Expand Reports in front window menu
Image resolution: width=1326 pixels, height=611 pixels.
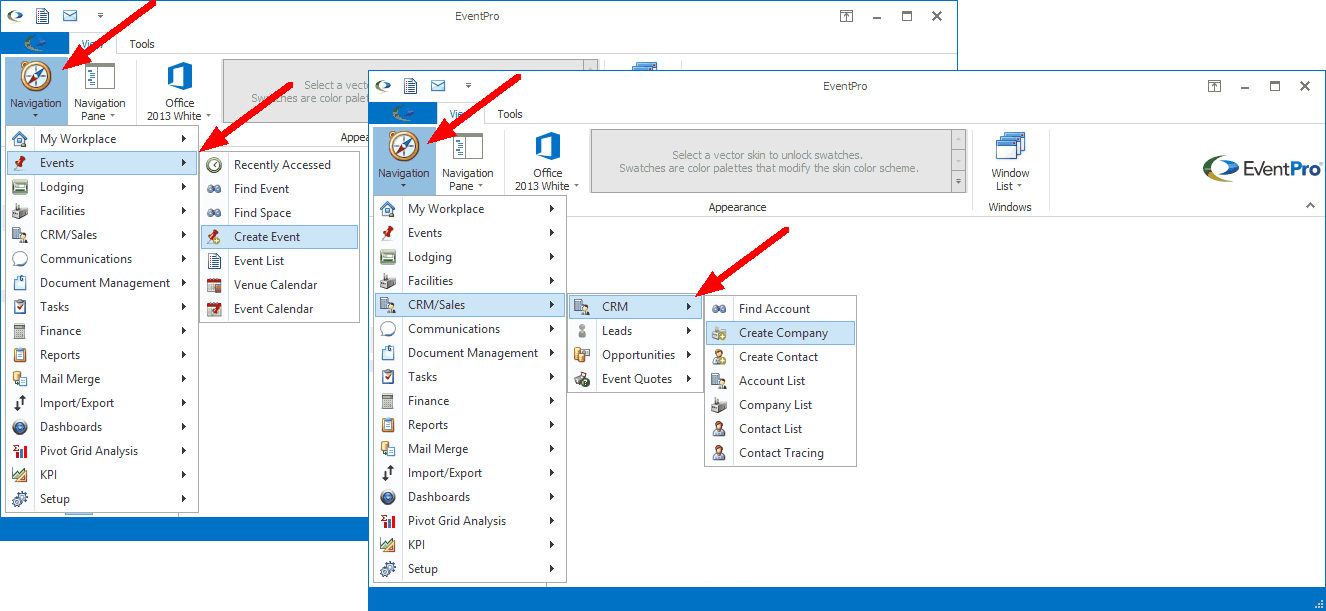pyautogui.click(x=469, y=425)
